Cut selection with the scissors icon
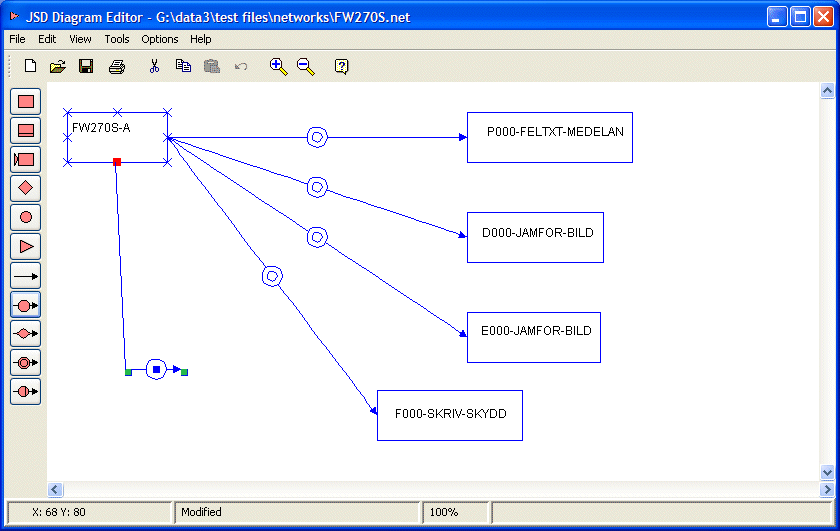The image size is (840, 531). pos(154,67)
